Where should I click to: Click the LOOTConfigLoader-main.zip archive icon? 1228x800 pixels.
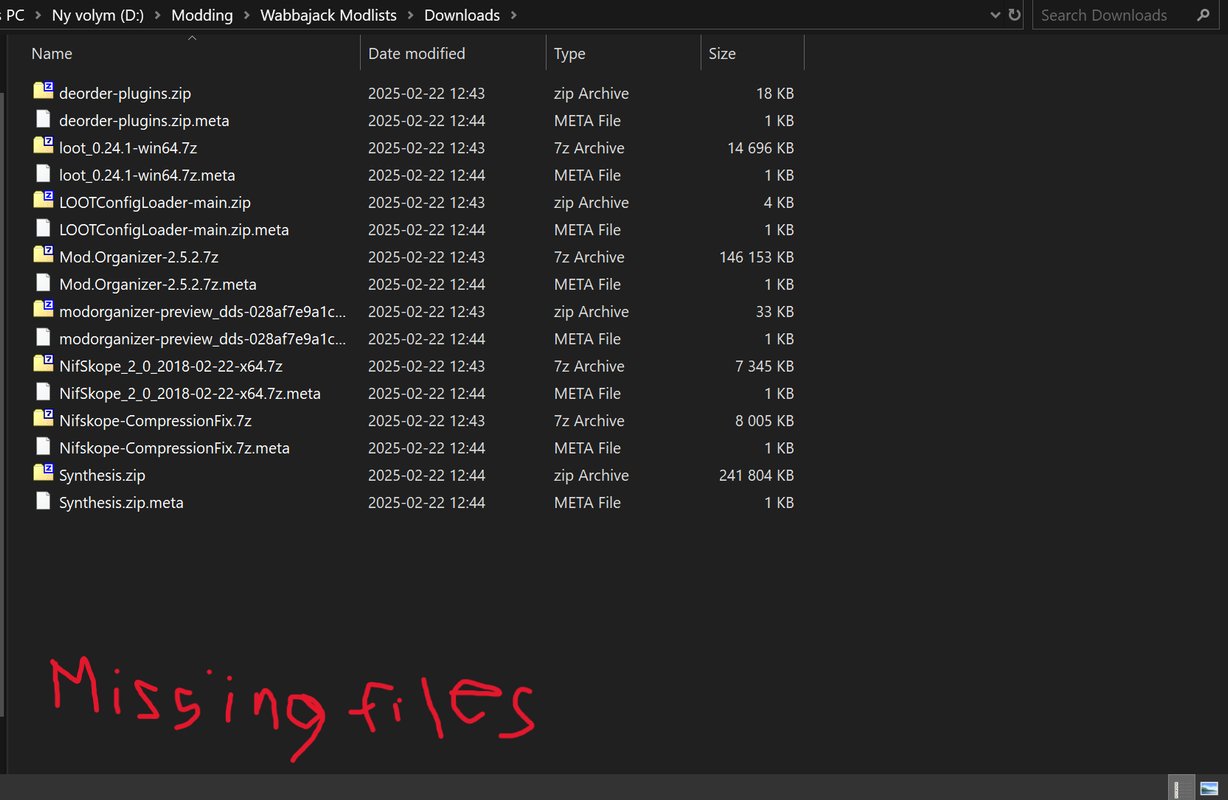click(43, 202)
